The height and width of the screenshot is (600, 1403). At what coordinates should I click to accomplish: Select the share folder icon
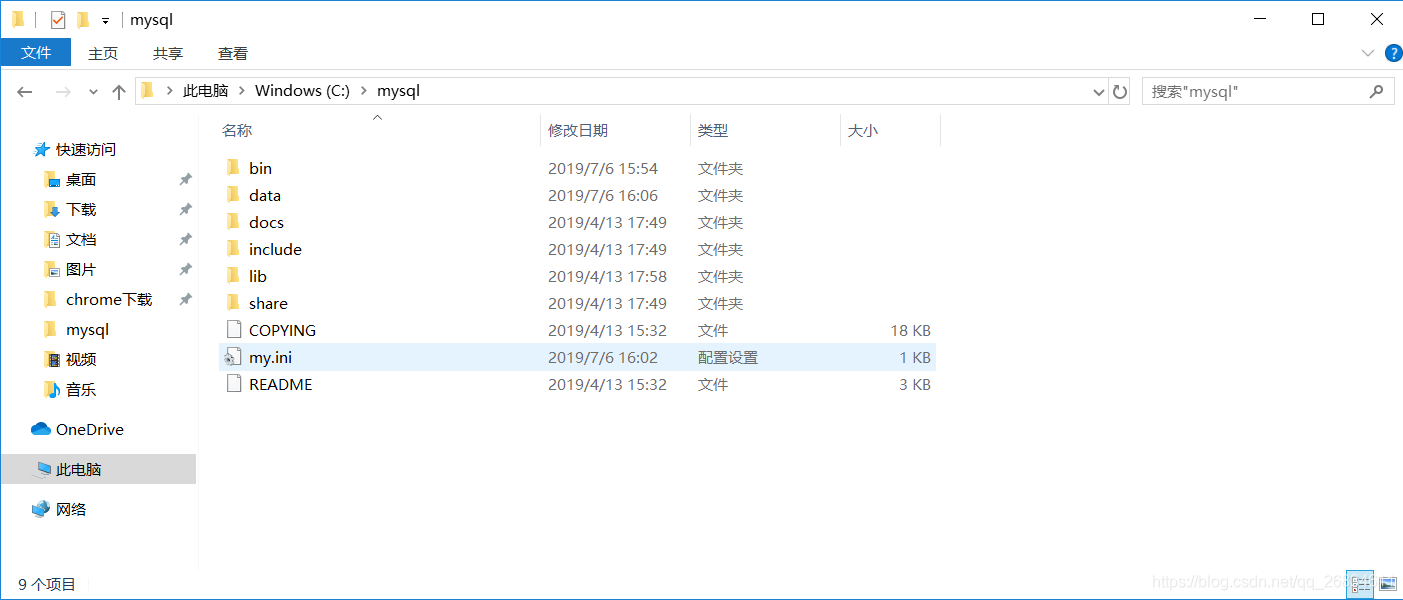click(x=233, y=303)
